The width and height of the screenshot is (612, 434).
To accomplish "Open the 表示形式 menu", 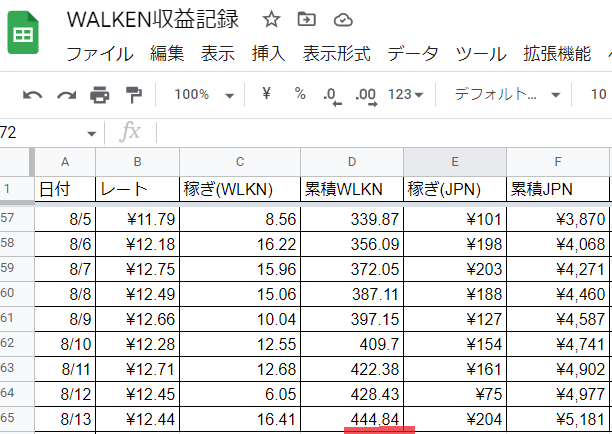I will click(336, 53).
